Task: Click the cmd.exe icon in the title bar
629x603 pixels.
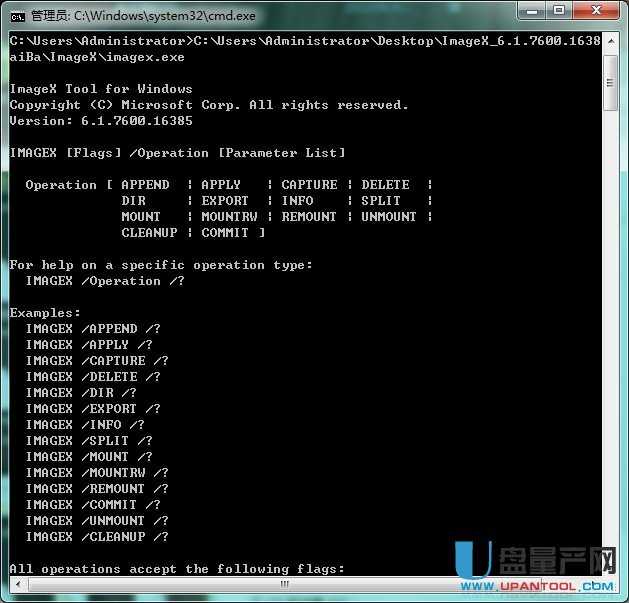Action: click(19, 15)
